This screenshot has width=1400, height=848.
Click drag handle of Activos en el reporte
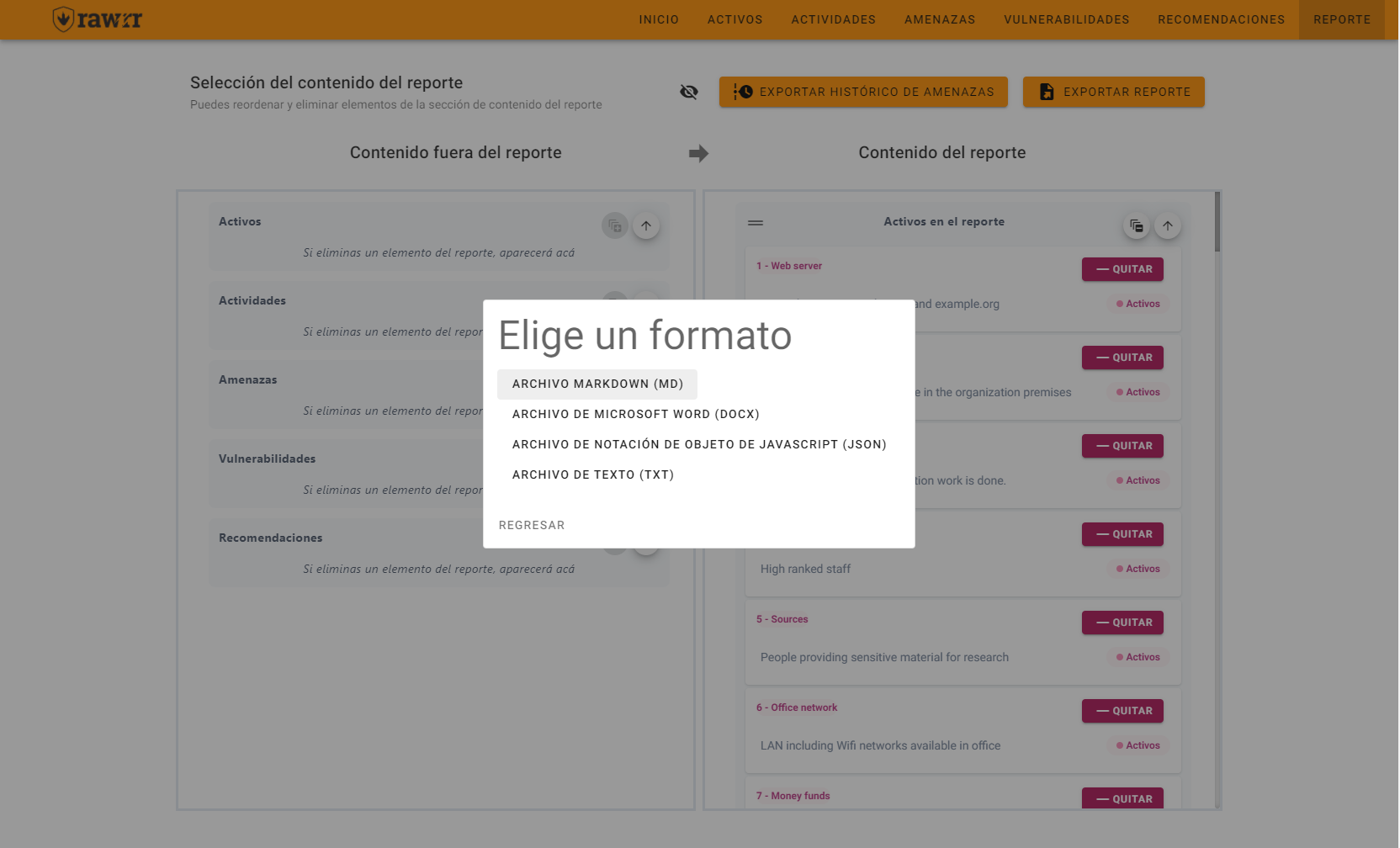[x=756, y=223]
